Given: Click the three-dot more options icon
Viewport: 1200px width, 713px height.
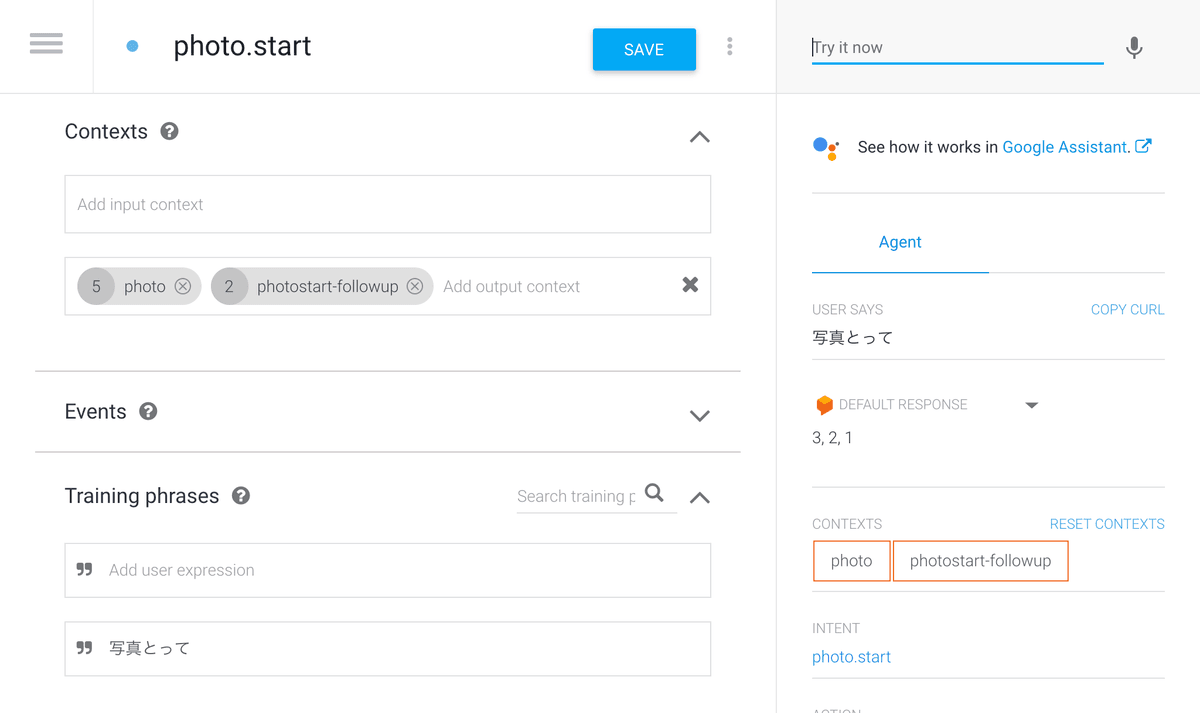Looking at the screenshot, I should tap(730, 46).
